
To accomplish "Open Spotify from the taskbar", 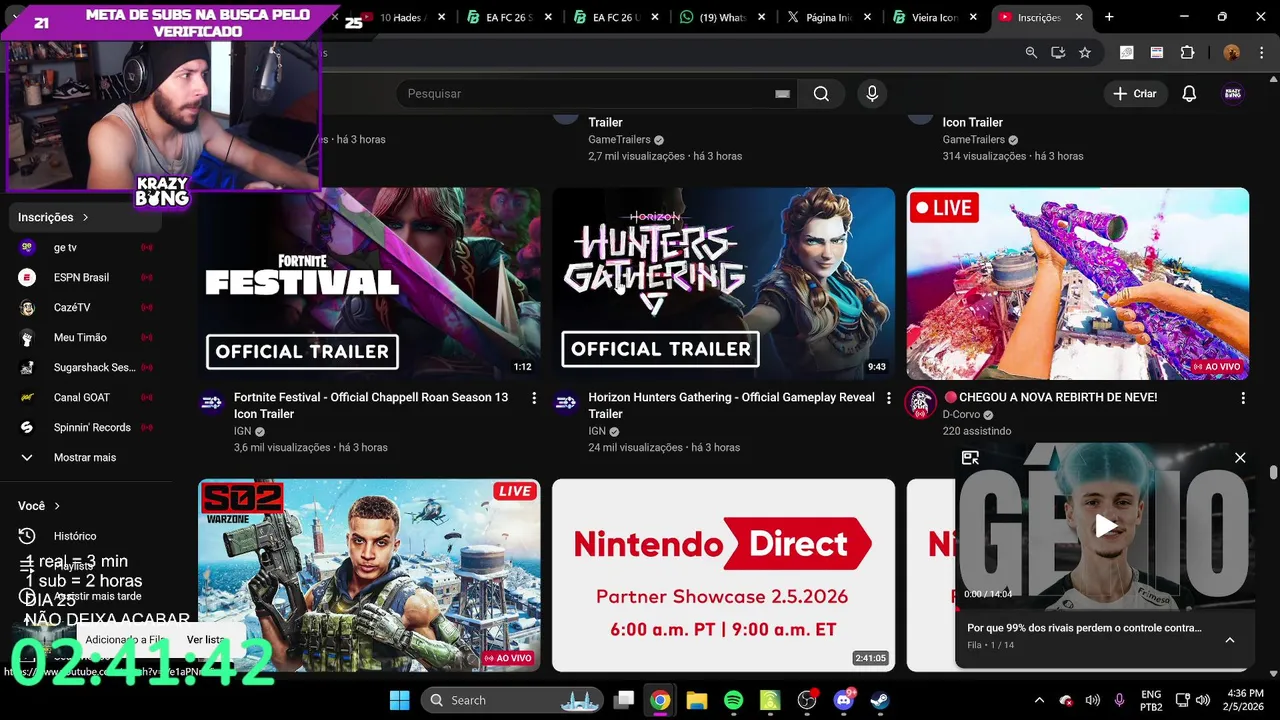I will (733, 700).
